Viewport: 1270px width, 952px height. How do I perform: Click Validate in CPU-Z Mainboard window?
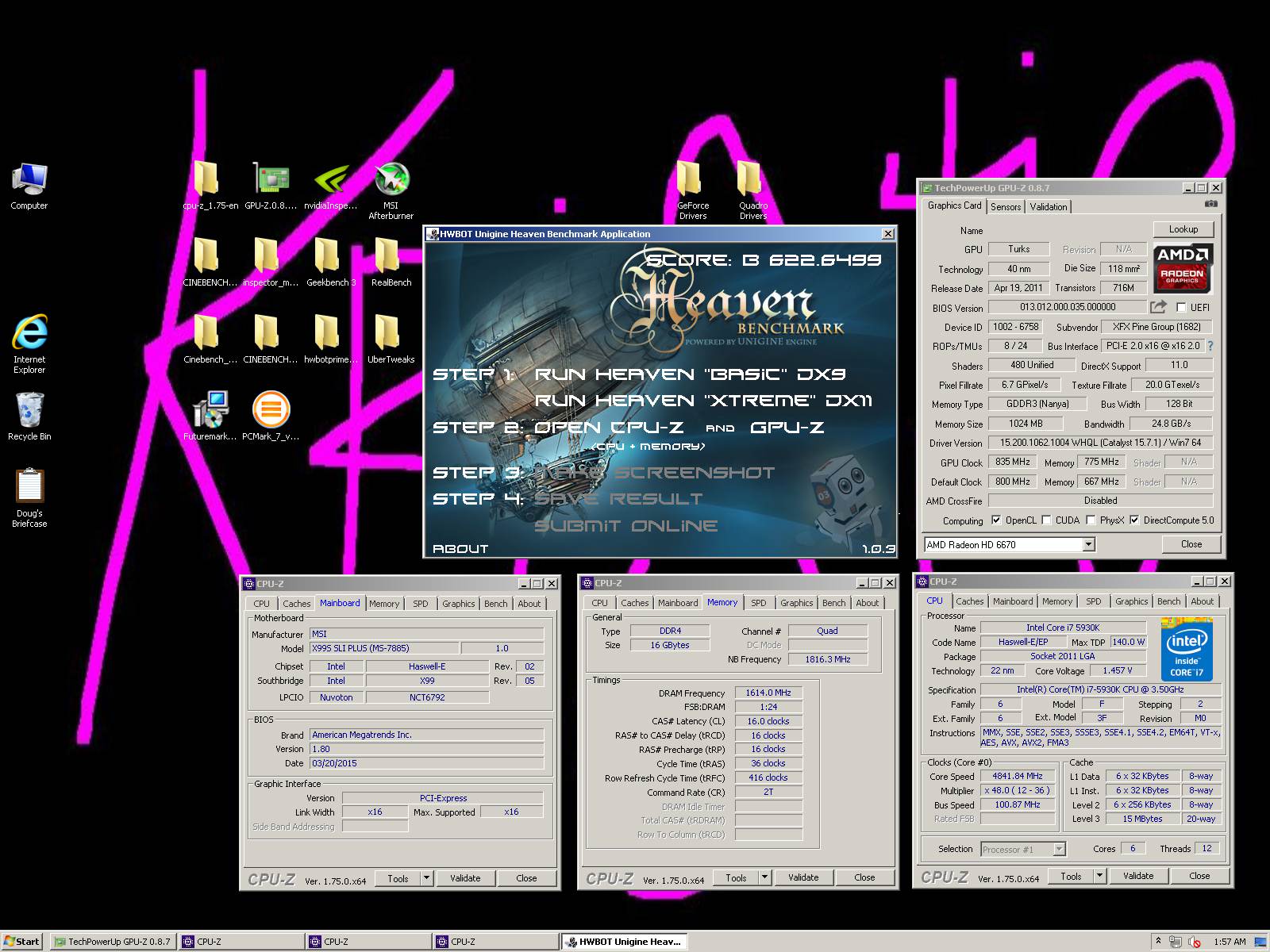coord(465,878)
